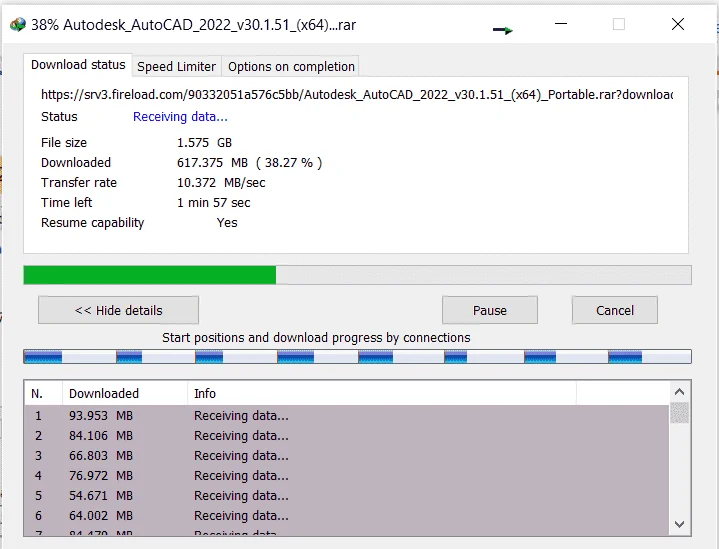Click the connections progress segments bar
The height and width of the screenshot is (549, 719).
(357, 356)
